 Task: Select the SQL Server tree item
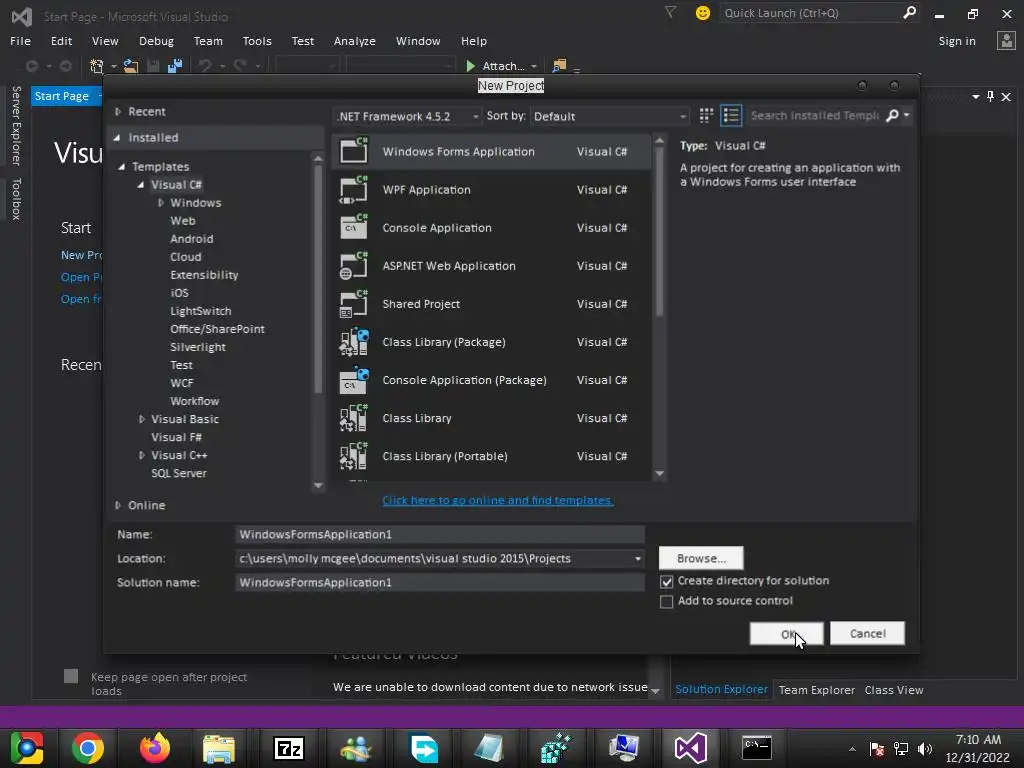click(179, 473)
